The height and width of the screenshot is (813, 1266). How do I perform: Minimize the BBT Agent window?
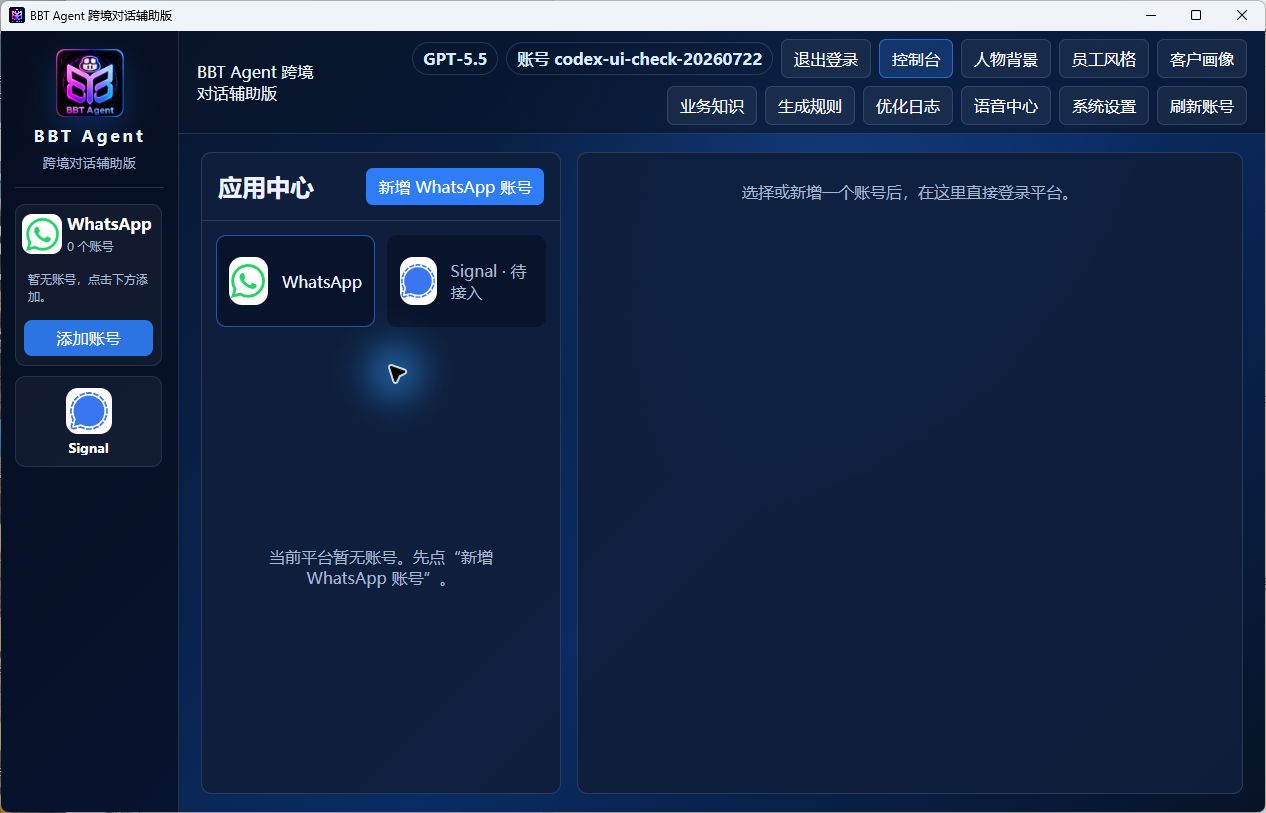(x=1150, y=15)
